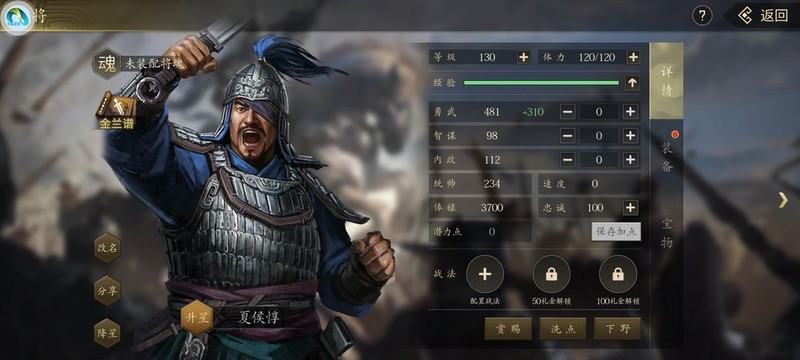This screenshot has width=800, height=360.
Task: Switch to the 装备 equipment tab
Action: click(667, 157)
